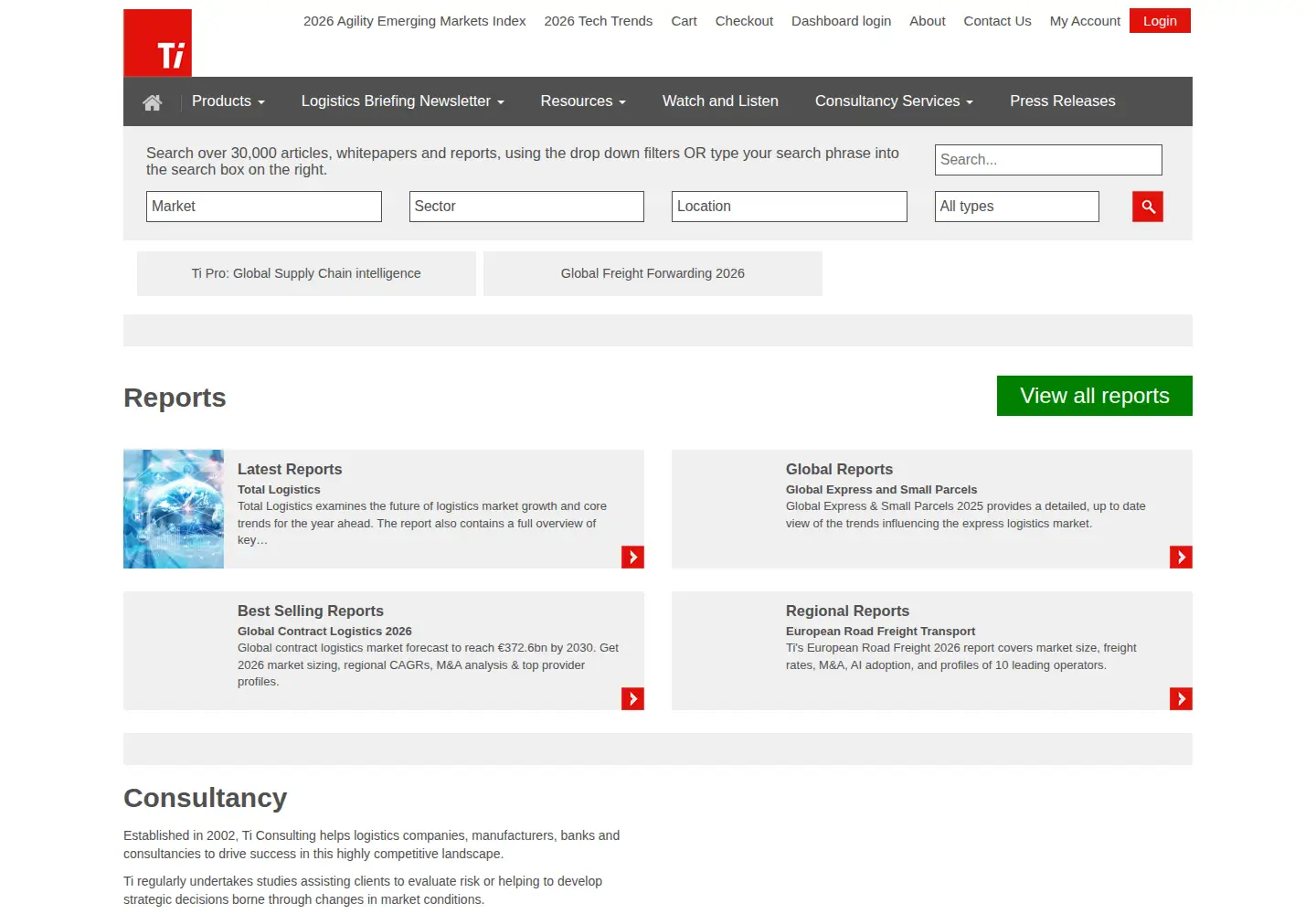Expand the Resources menu

click(x=583, y=101)
